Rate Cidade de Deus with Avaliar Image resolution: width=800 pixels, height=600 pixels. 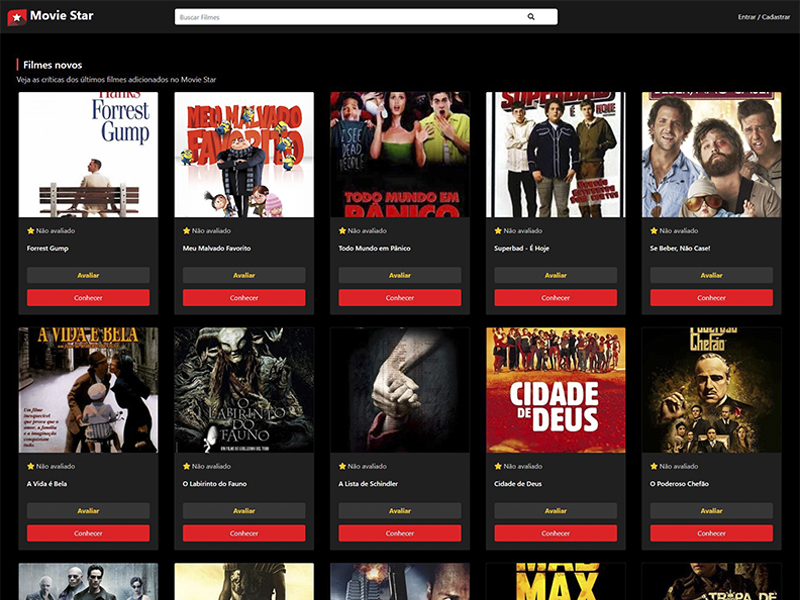coord(556,511)
